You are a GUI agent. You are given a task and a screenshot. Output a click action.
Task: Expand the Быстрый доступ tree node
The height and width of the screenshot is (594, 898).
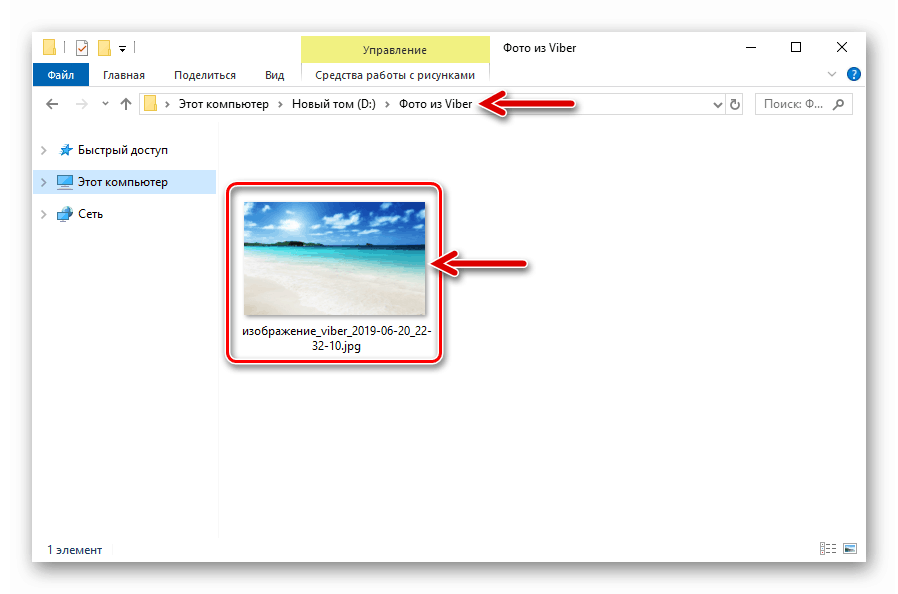click(x=44, y=150)
